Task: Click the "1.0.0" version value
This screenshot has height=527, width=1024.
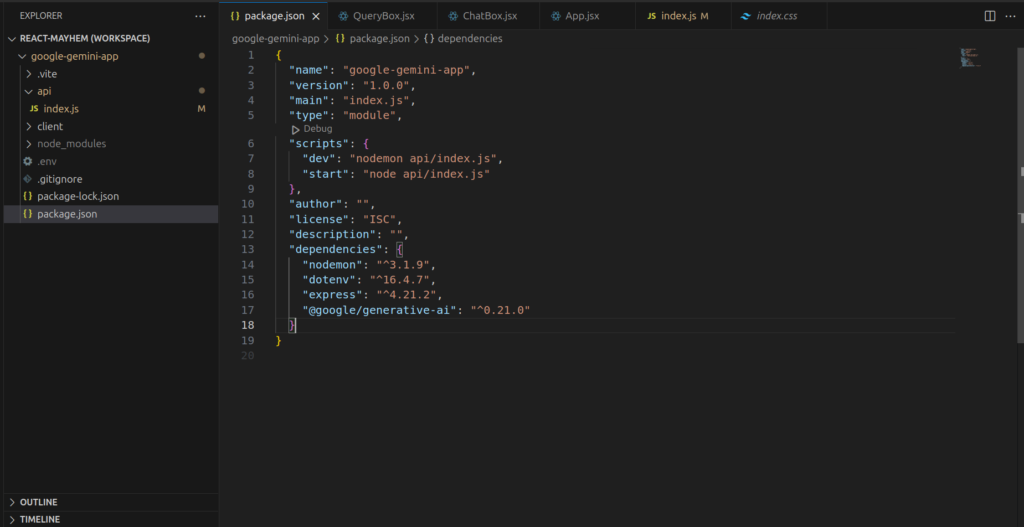Action: (386, 86)
